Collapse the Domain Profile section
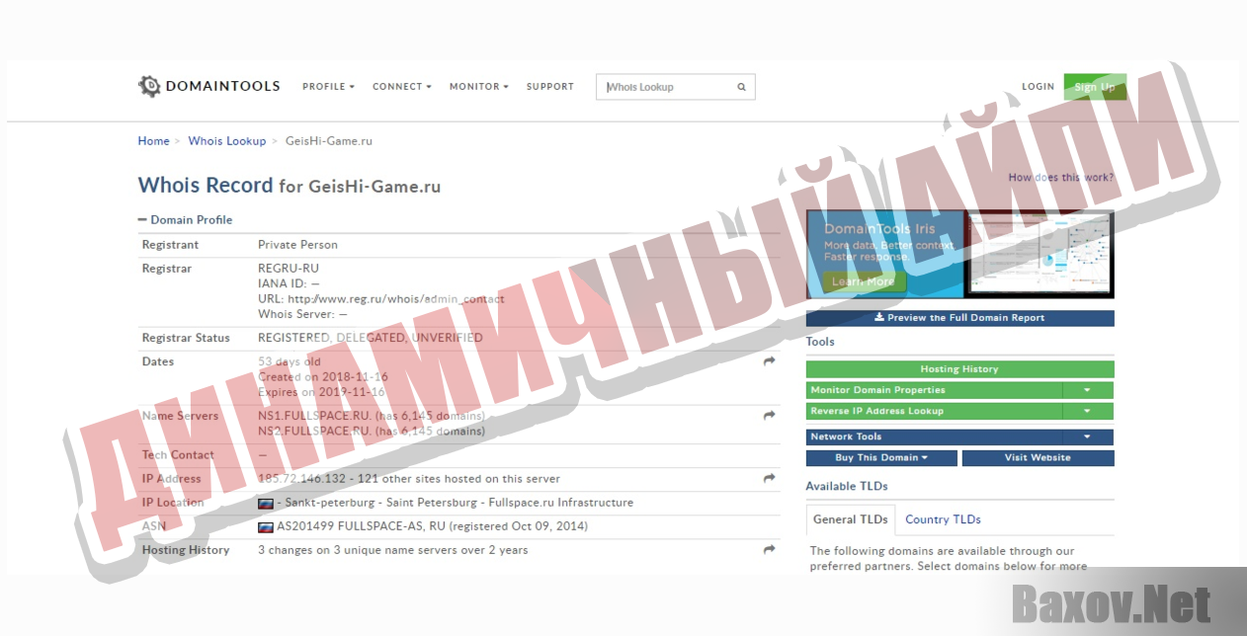1247x636 pixels. tap(185, 220)
